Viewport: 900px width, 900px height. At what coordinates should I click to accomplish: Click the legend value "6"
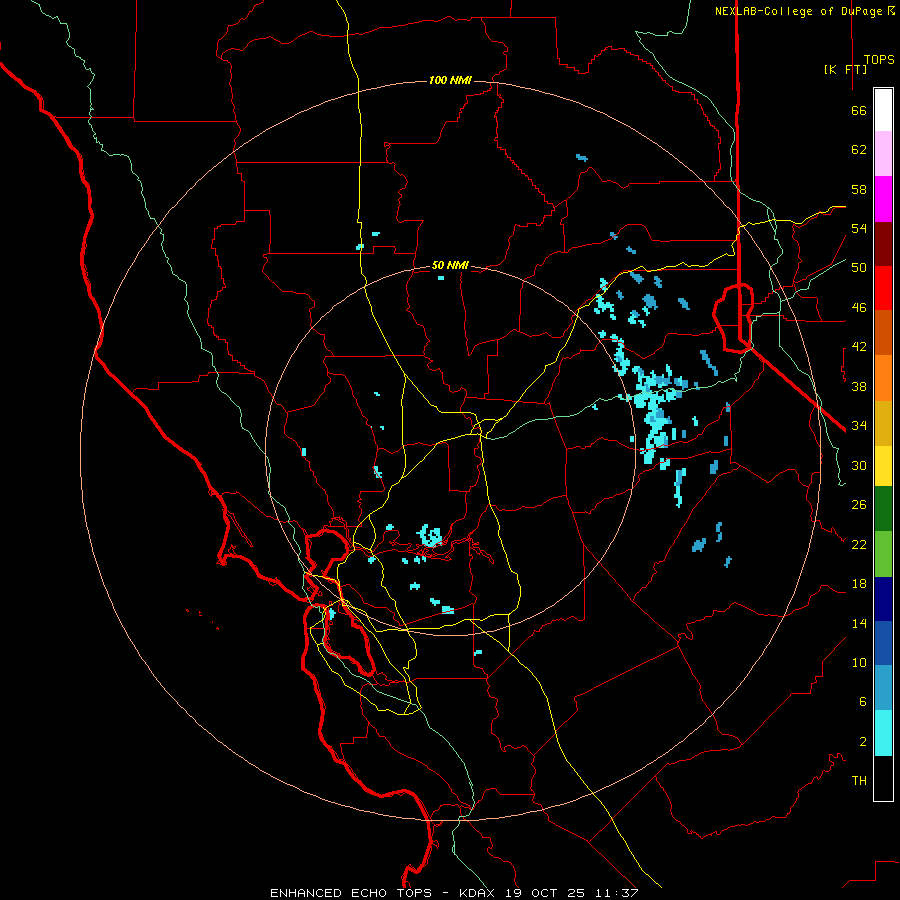pyautogui.click(x=862, y=701)
